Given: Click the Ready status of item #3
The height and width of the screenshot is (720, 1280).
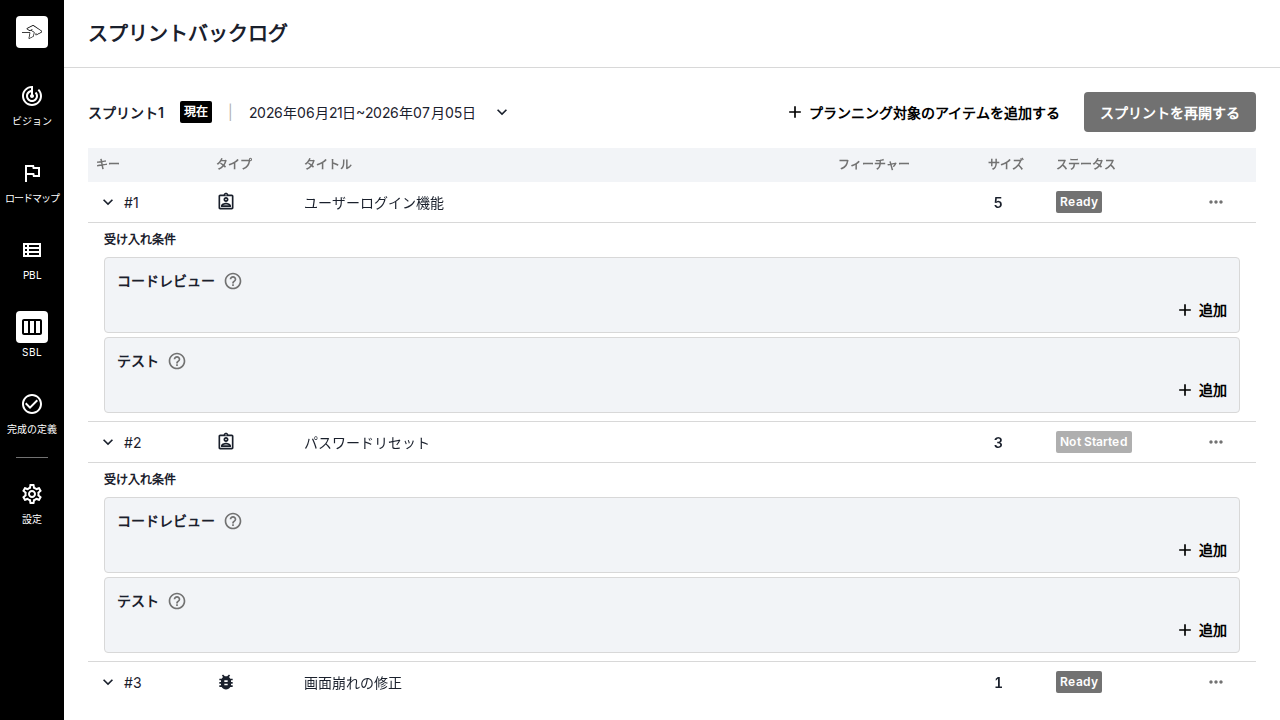Looking at the screenshot, I should (1079, 682).
